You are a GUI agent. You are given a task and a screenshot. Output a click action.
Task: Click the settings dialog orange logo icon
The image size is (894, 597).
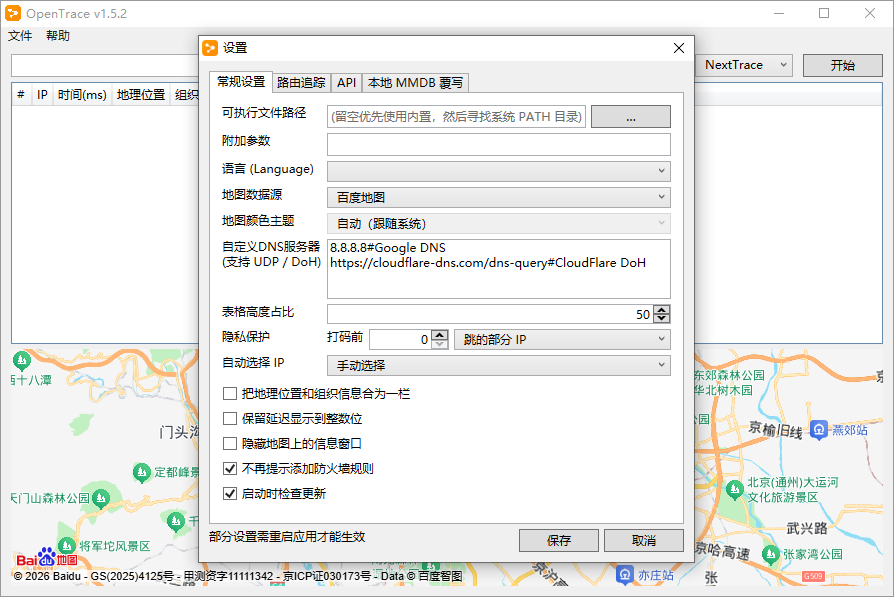210,48
